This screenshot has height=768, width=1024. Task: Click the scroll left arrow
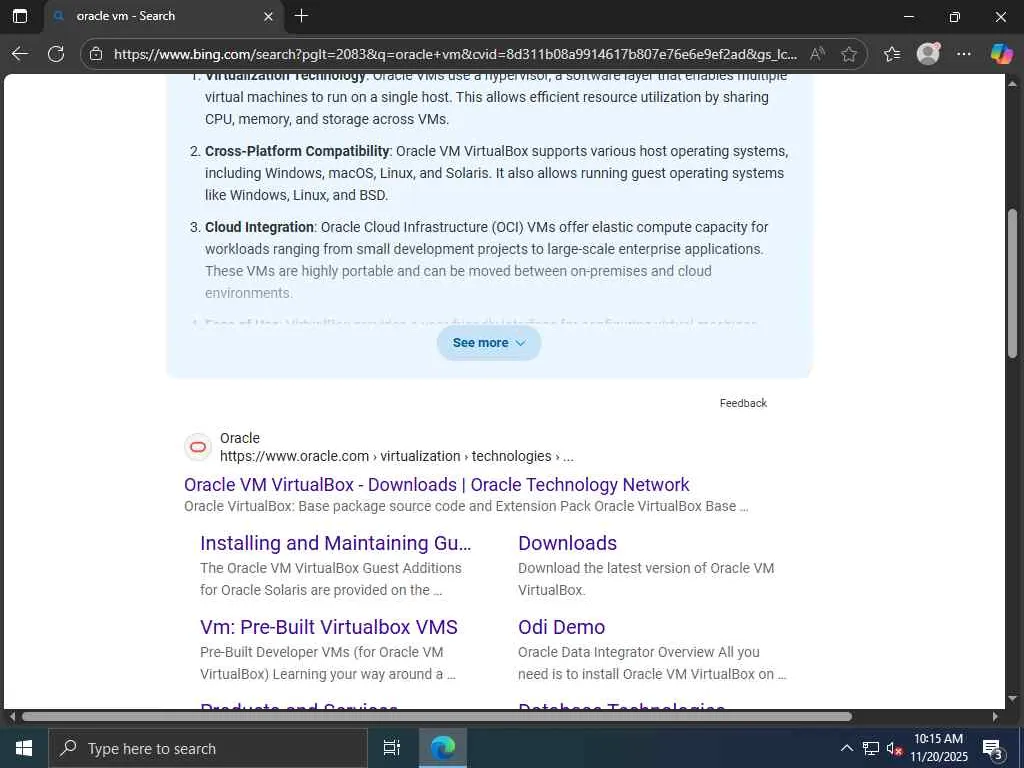(x=11, y=716)
